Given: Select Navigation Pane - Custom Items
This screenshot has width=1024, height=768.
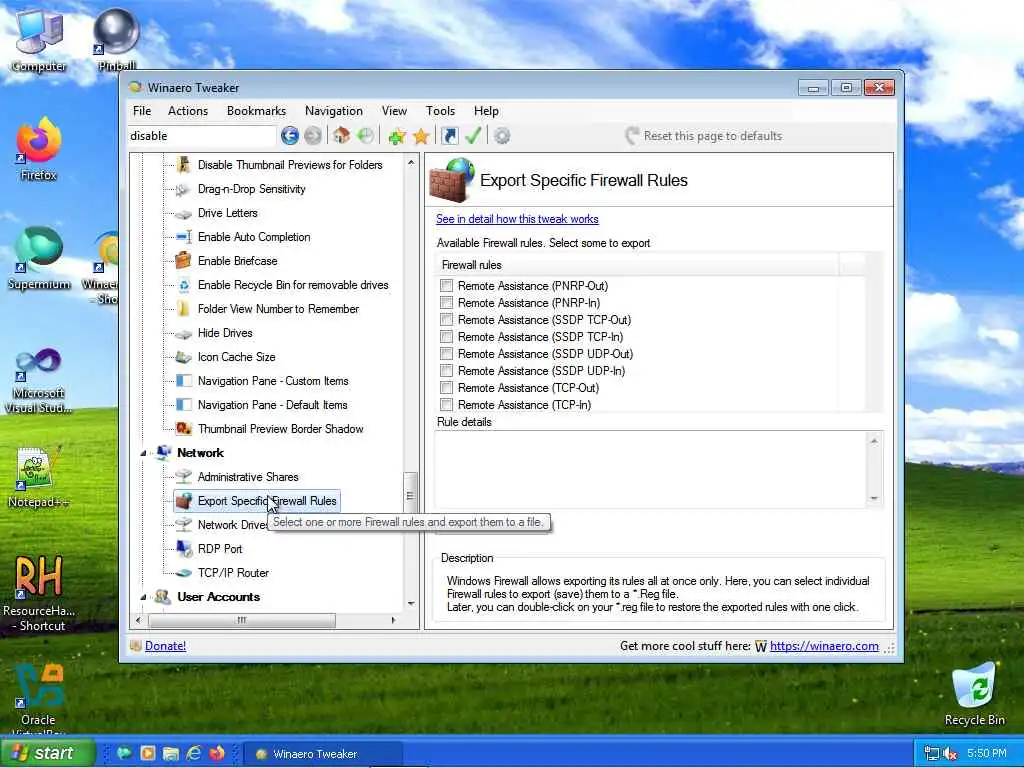Looking at the screenshot, I should [273, 381].
